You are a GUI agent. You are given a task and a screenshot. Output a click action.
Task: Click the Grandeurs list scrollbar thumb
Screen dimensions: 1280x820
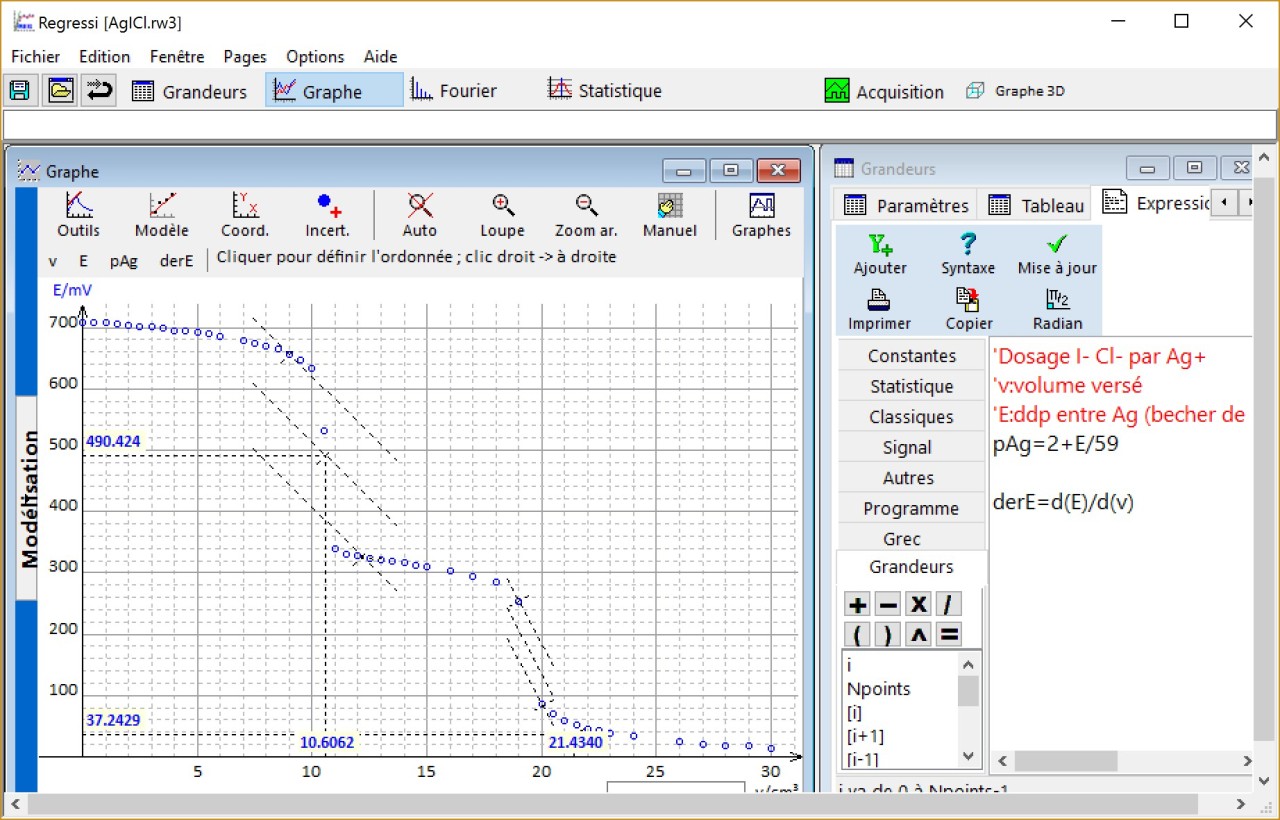[x=968, y=691]
